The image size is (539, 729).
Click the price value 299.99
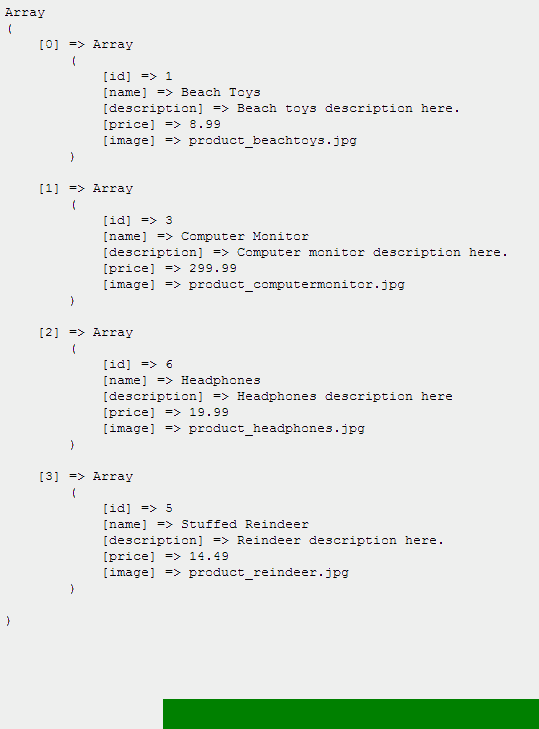[213, 268]
